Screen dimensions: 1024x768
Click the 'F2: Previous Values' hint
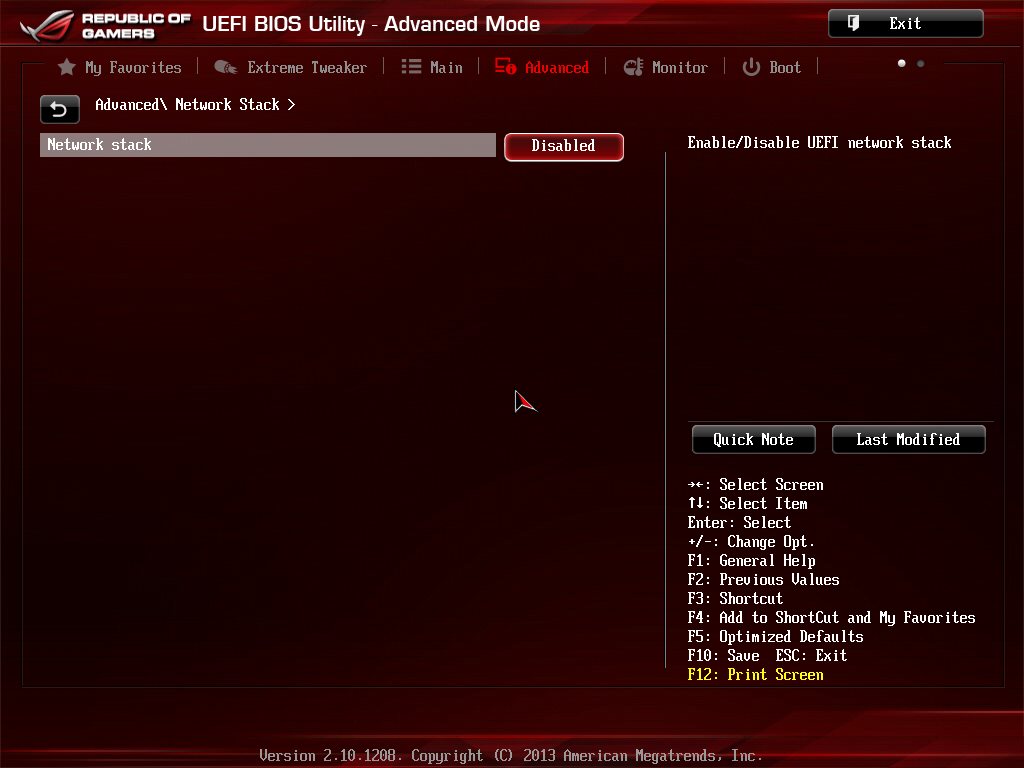763,580
